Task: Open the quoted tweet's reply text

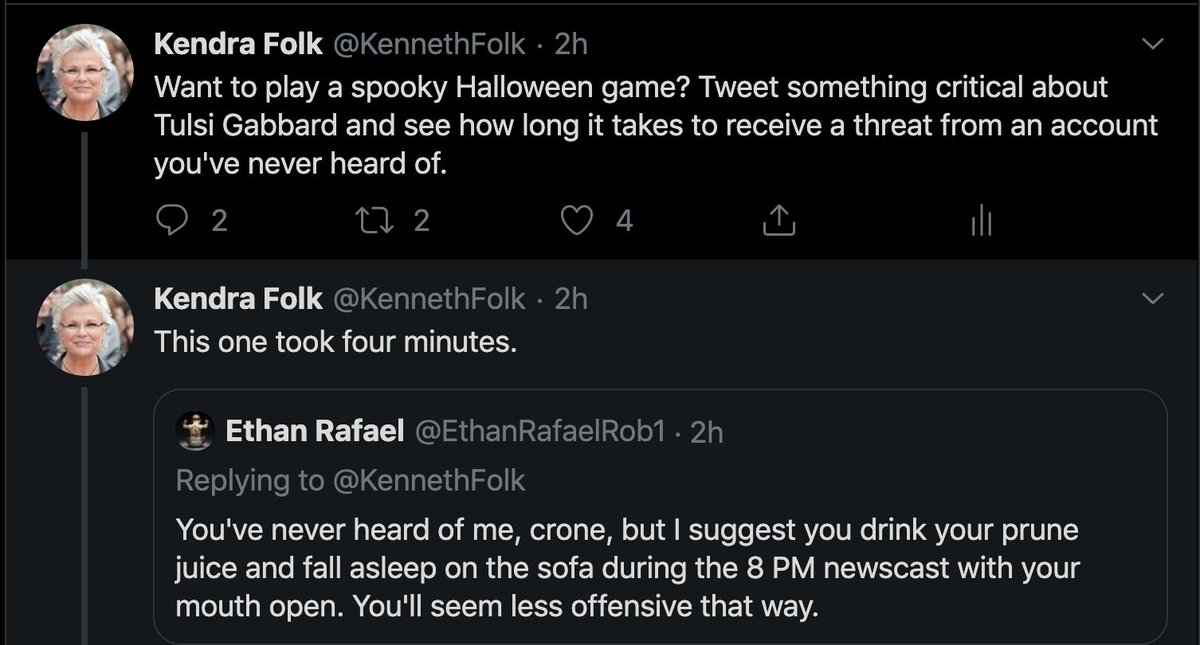Action: pyautogui.click(x=625, y=568)
